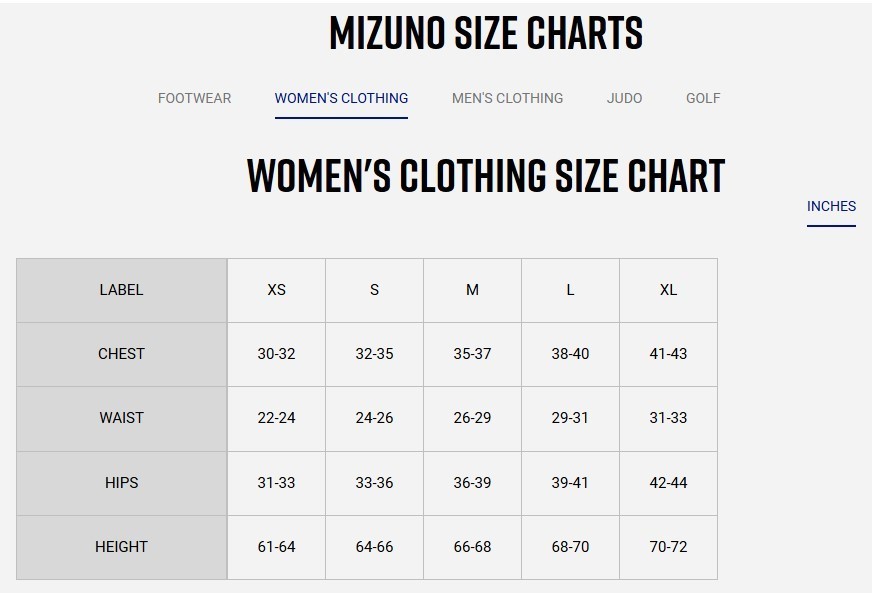Open the Judo size chart tab
Image resolution: width=872 pixels, height=593 pixels.
coord(624,98)
